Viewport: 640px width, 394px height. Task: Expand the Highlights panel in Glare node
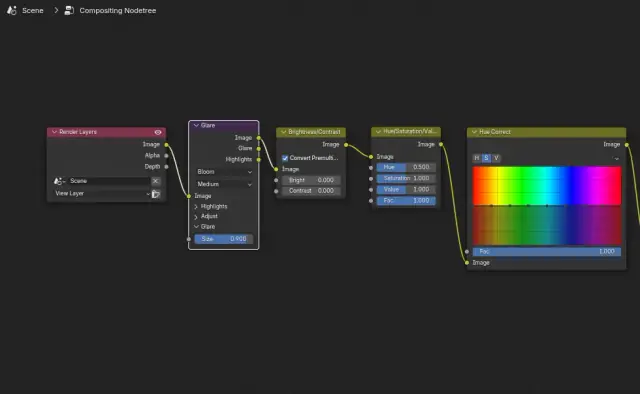(x=196, y=207)
